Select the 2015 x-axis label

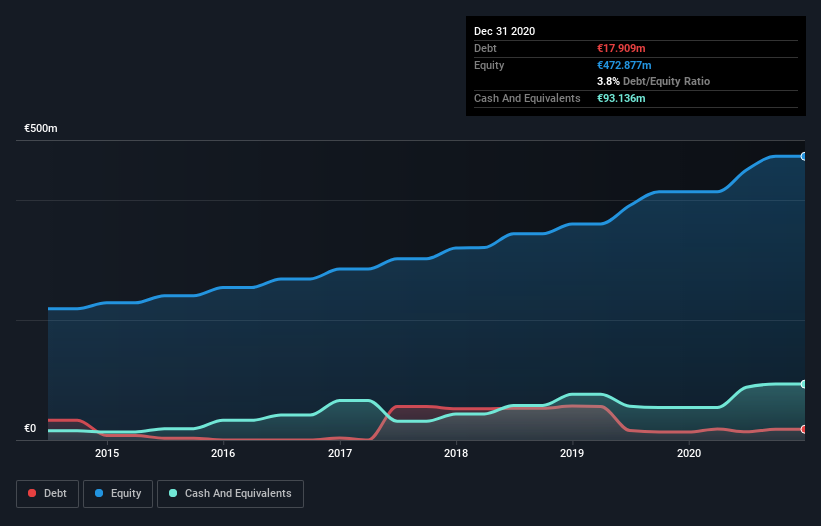[107, 453]
